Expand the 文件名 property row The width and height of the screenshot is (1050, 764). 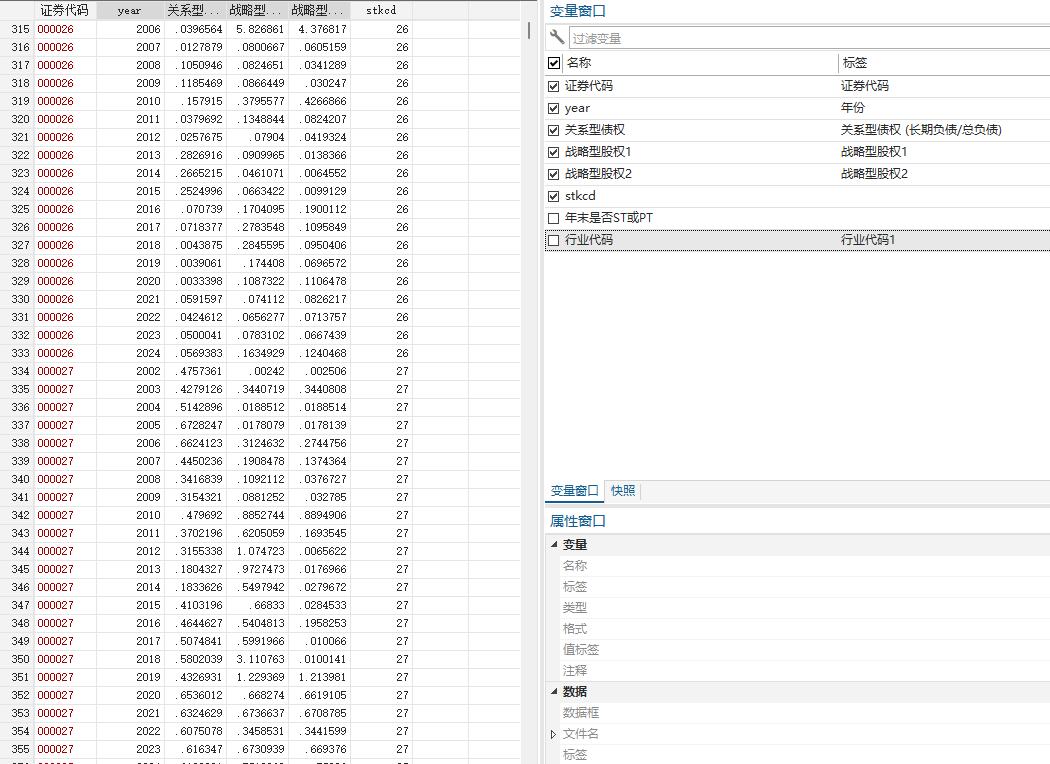553,734
